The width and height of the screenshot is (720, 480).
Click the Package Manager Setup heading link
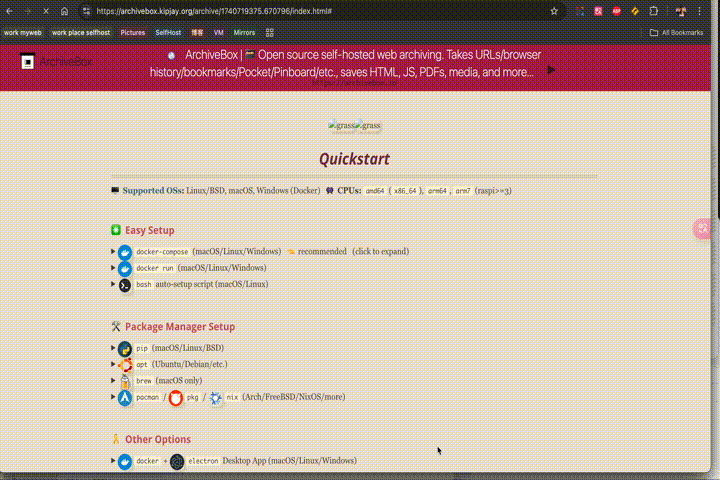(x=180, y=327)
